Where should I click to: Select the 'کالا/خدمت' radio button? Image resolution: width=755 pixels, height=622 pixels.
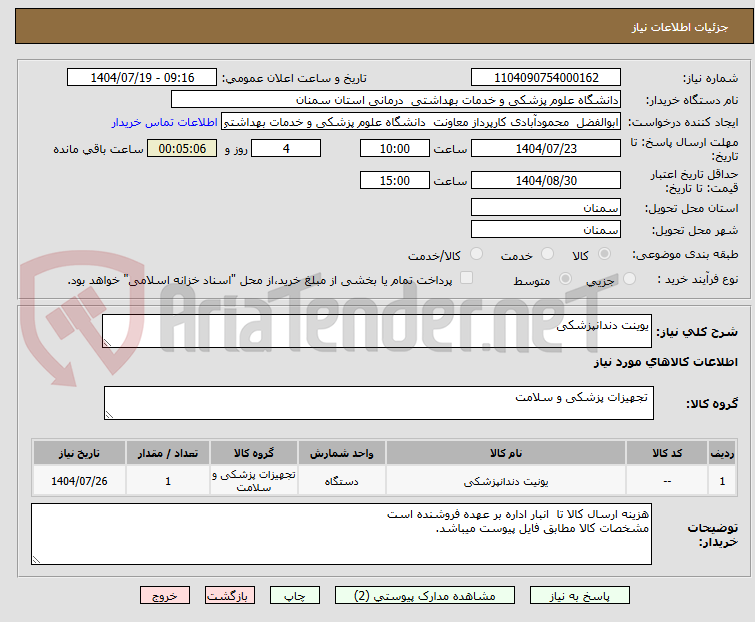point(476,254)
